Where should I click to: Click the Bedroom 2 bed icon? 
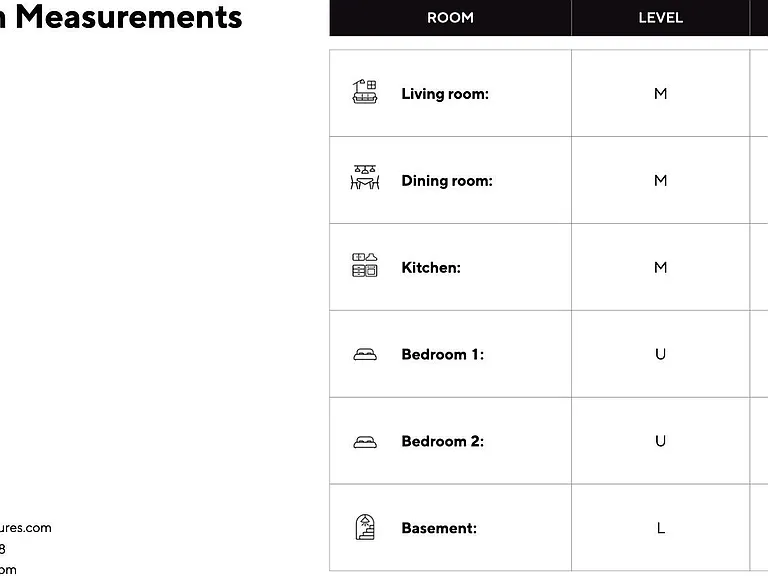point(365,442)
